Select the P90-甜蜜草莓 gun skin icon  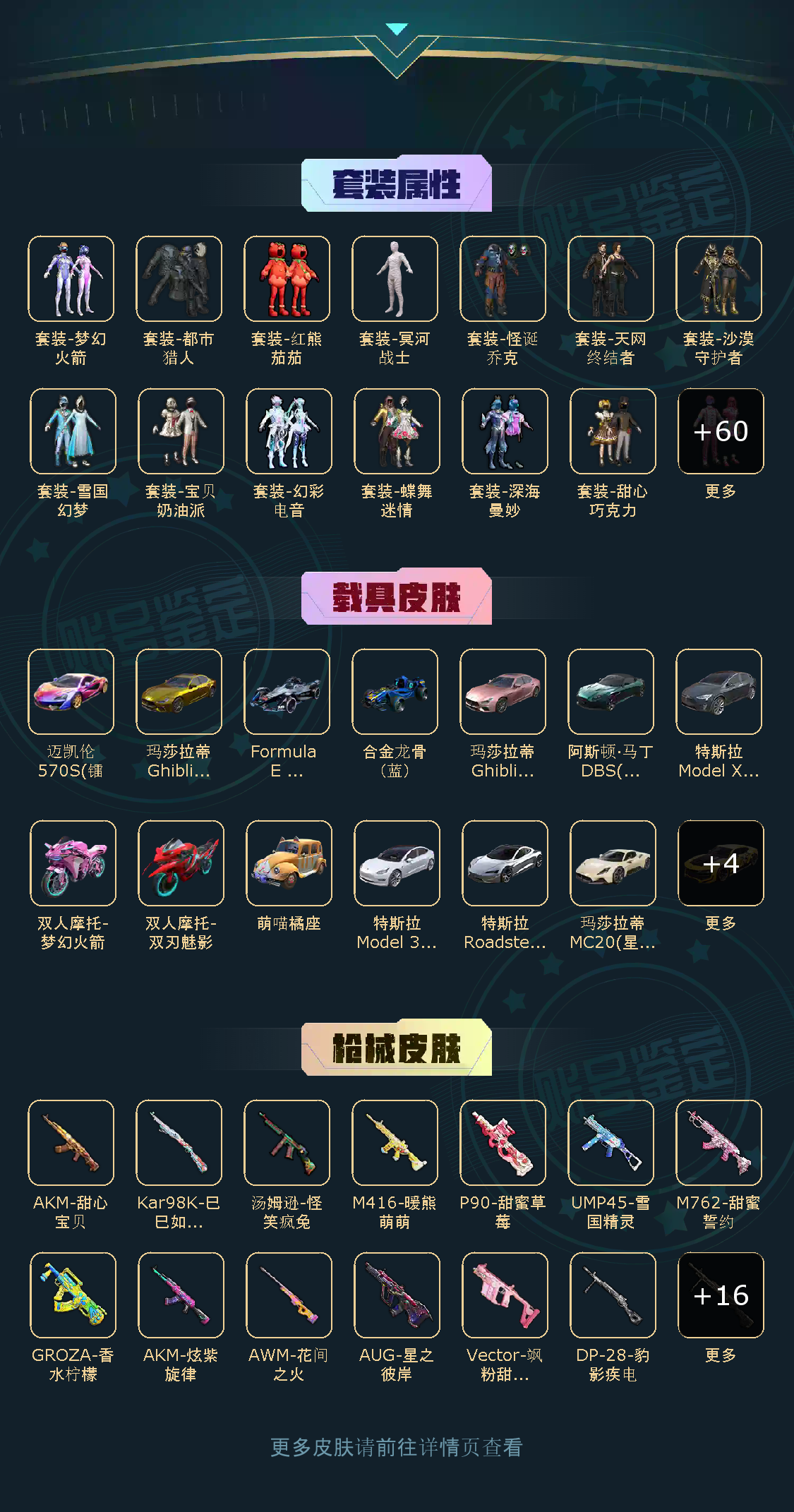click(x=503, y=1143)
